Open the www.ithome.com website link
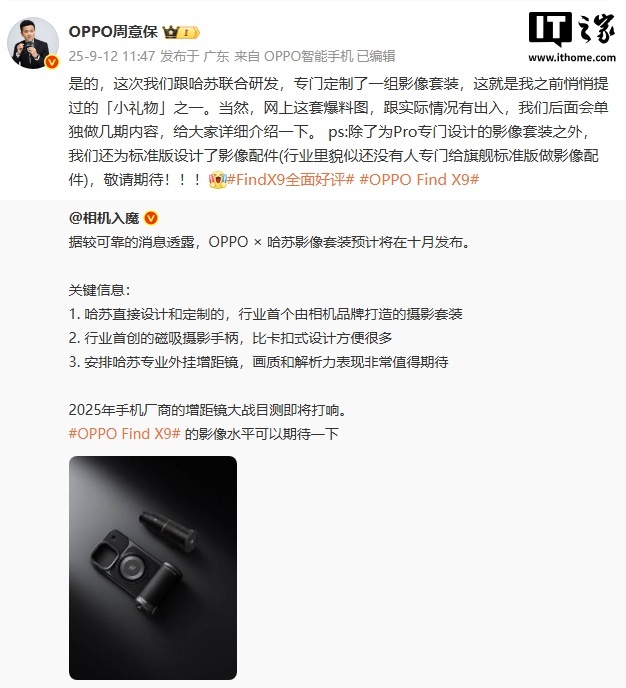 (572, 57)
